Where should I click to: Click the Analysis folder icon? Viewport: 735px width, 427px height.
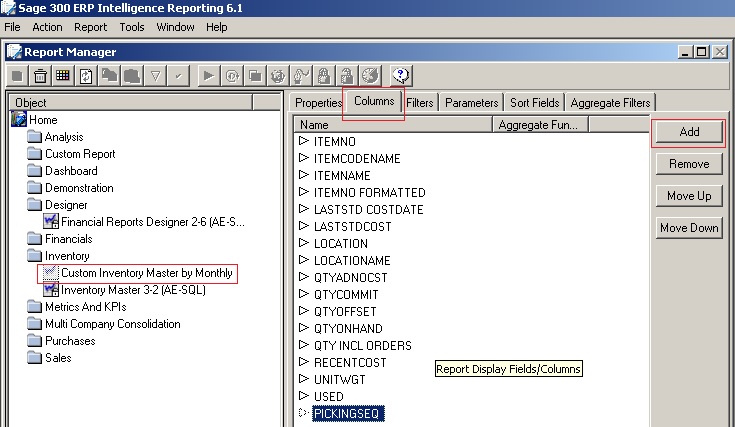coord(34,137)
